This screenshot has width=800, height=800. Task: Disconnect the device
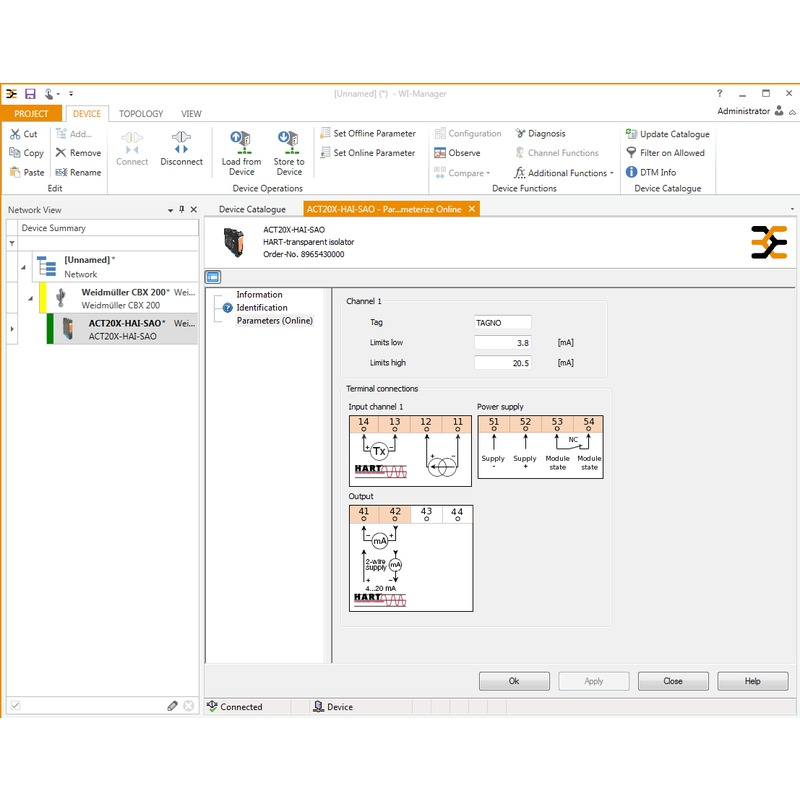point(181,148)
